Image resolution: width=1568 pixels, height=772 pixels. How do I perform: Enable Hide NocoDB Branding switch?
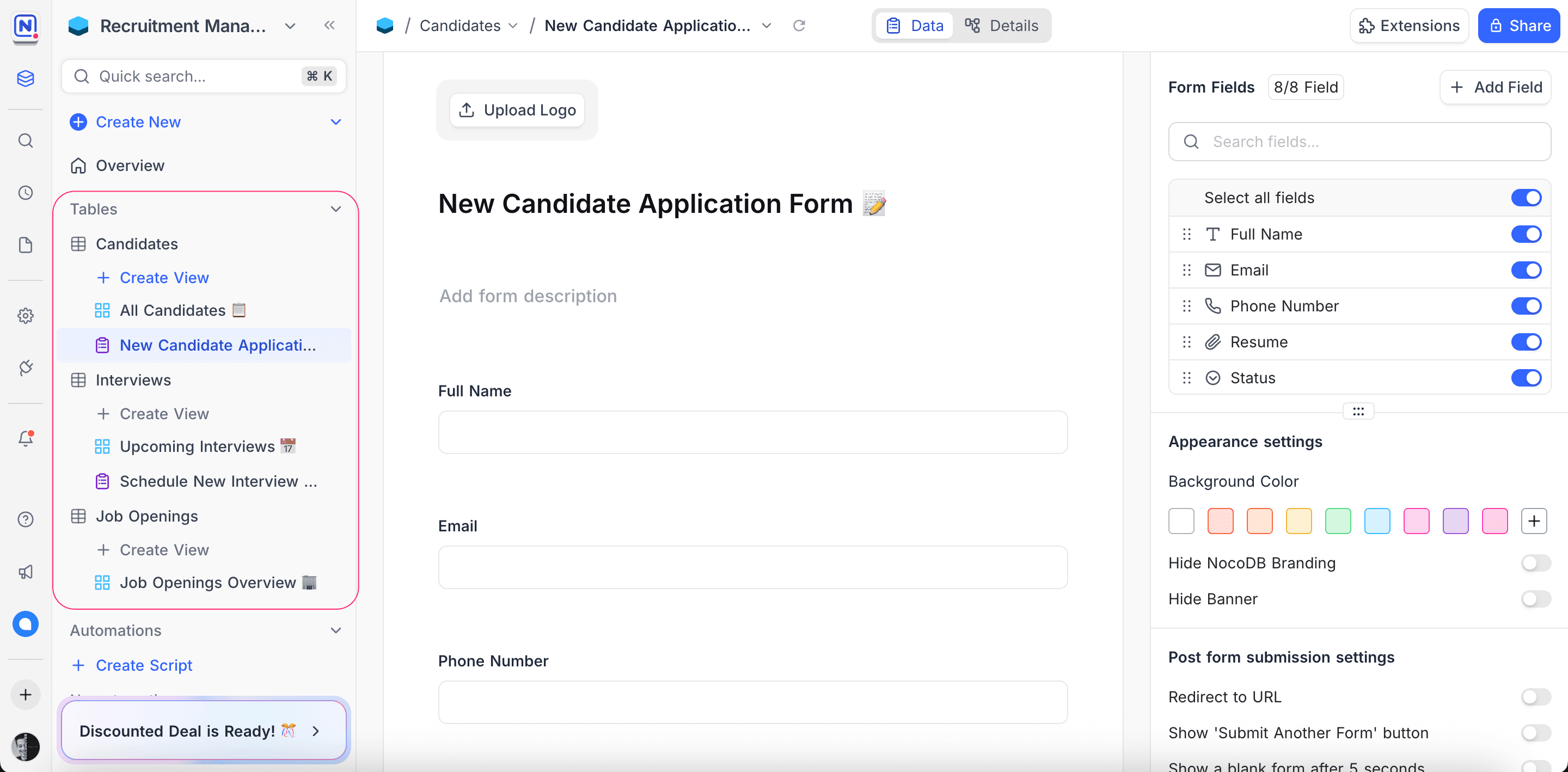(1535, 563)
